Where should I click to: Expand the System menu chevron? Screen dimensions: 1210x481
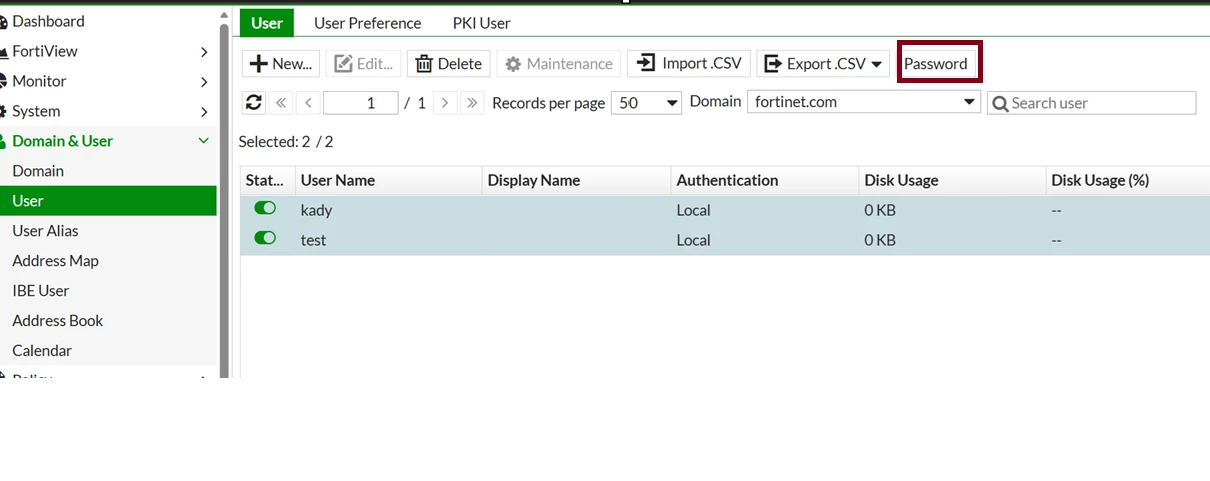coord(204,111)
